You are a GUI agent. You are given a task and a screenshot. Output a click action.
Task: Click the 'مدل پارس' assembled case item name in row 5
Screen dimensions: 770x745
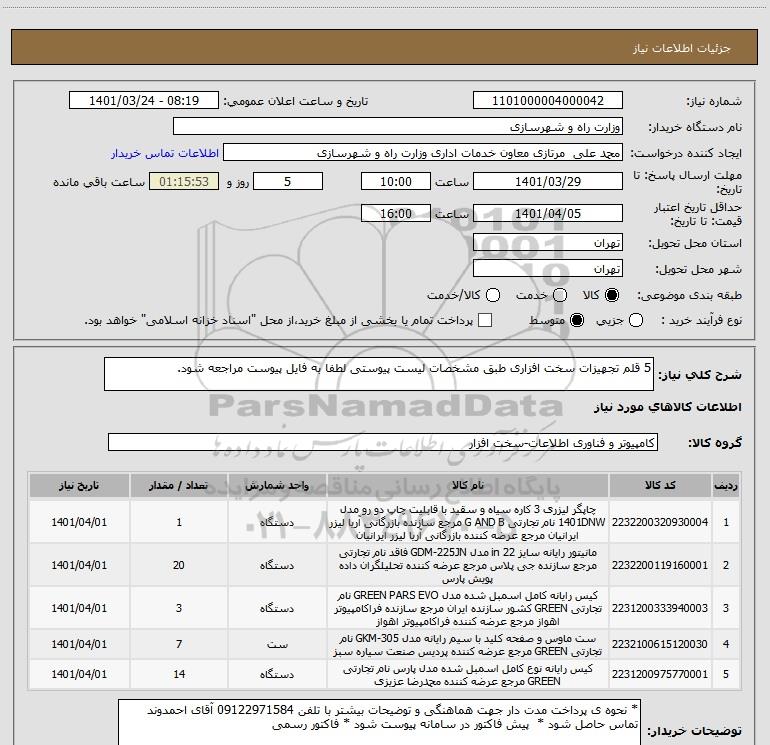click(468, 674)
